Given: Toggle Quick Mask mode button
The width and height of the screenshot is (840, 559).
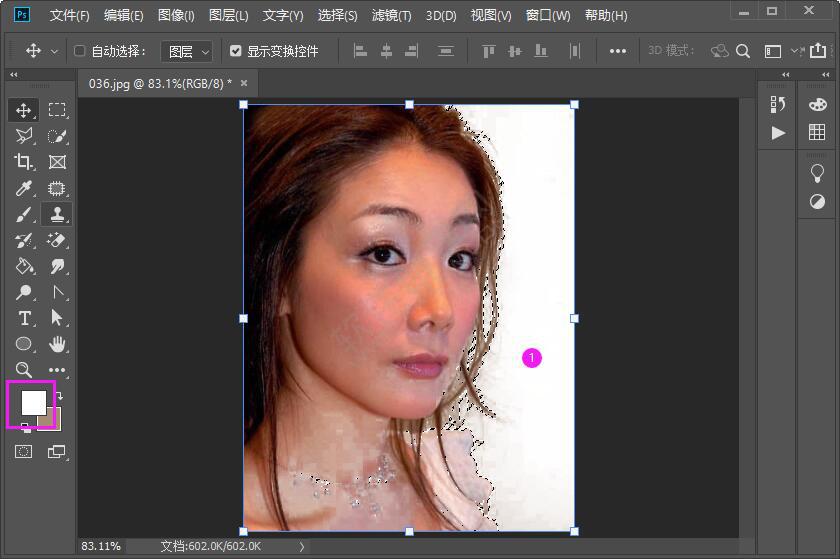Looking at the screenshot, I should point(24,452).
